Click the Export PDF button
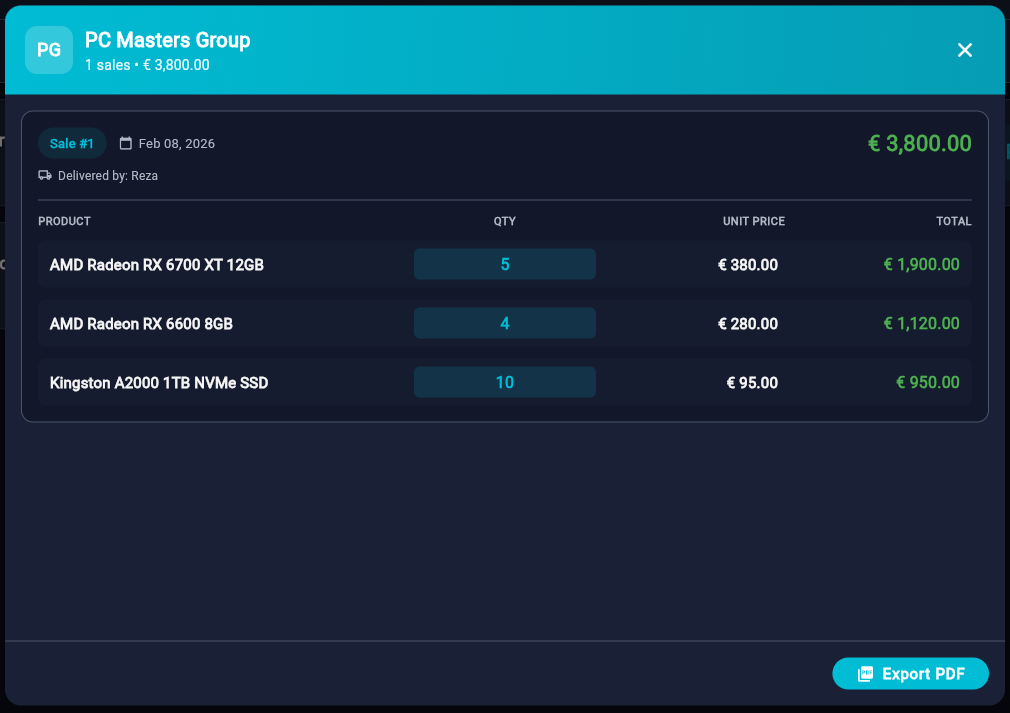The height and width of the screenshot is (713, 1010). pos(910,674)
